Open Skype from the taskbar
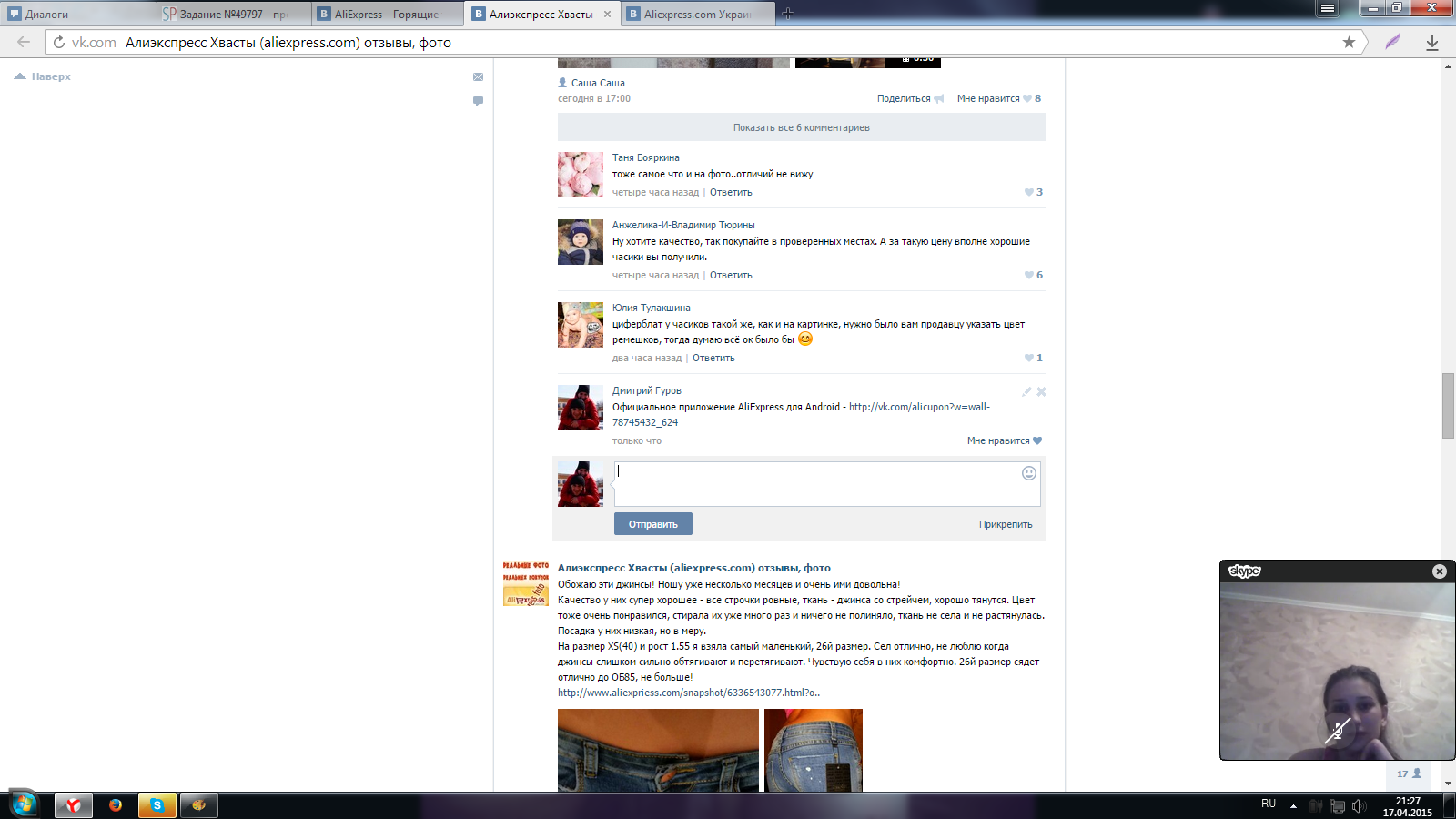Screen dimensions: 1456x819 click(x=157, y=805)
